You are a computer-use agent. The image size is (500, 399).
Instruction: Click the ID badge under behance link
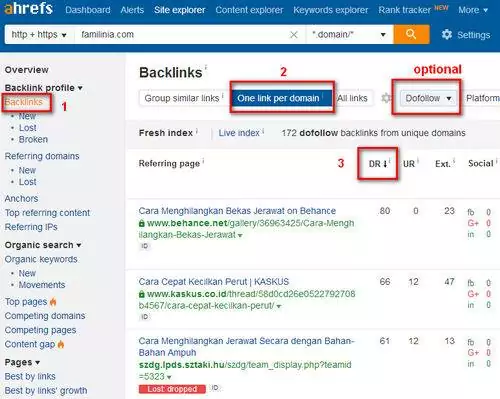click(x=145, y=246)
